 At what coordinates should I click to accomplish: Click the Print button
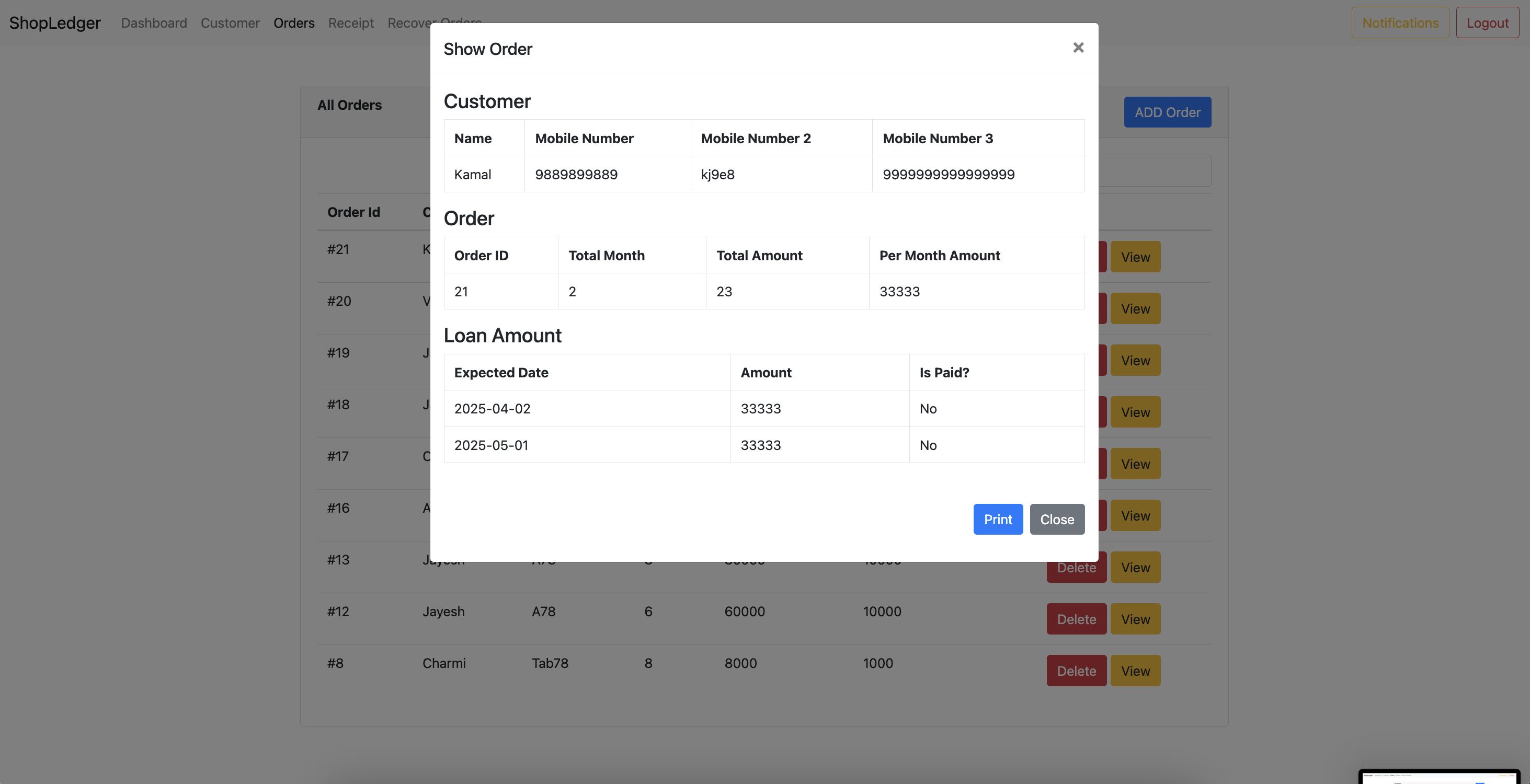[997, 520]
